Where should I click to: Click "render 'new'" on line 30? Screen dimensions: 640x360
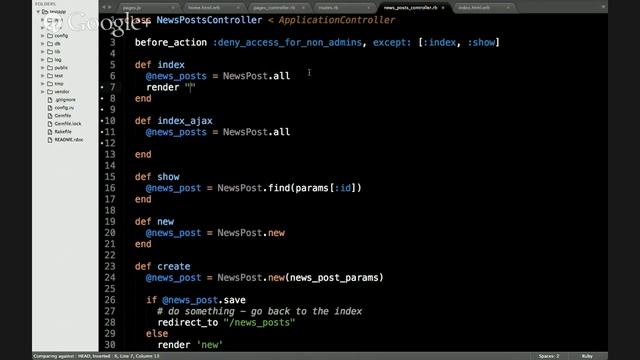point(190,345)
